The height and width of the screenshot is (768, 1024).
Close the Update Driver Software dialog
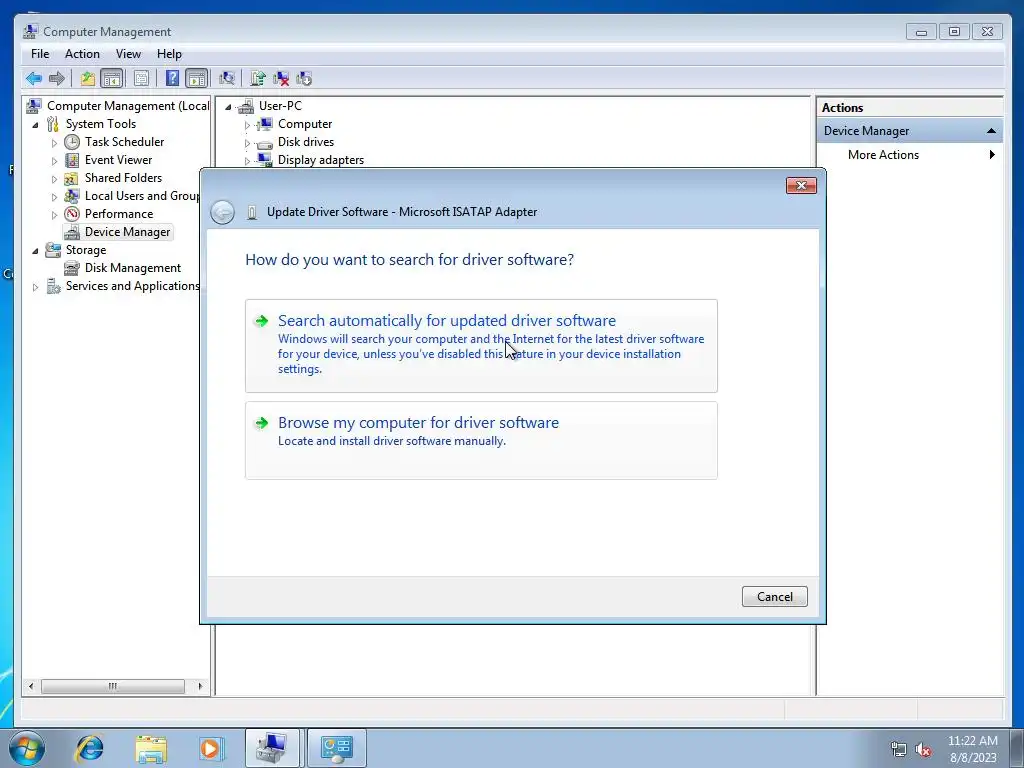point(801,186)
